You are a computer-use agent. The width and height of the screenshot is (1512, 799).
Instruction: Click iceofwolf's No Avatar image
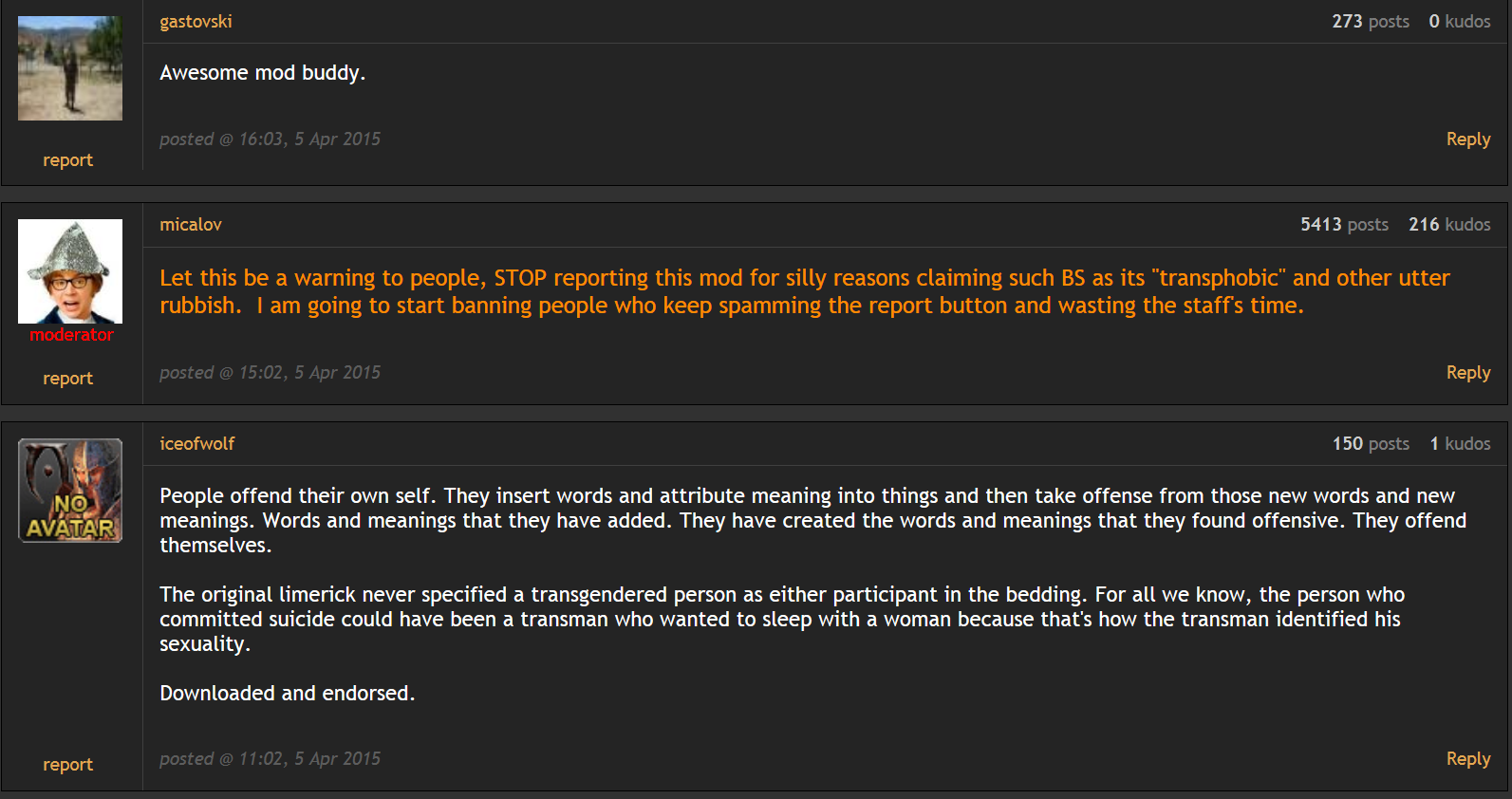point(70,491)
